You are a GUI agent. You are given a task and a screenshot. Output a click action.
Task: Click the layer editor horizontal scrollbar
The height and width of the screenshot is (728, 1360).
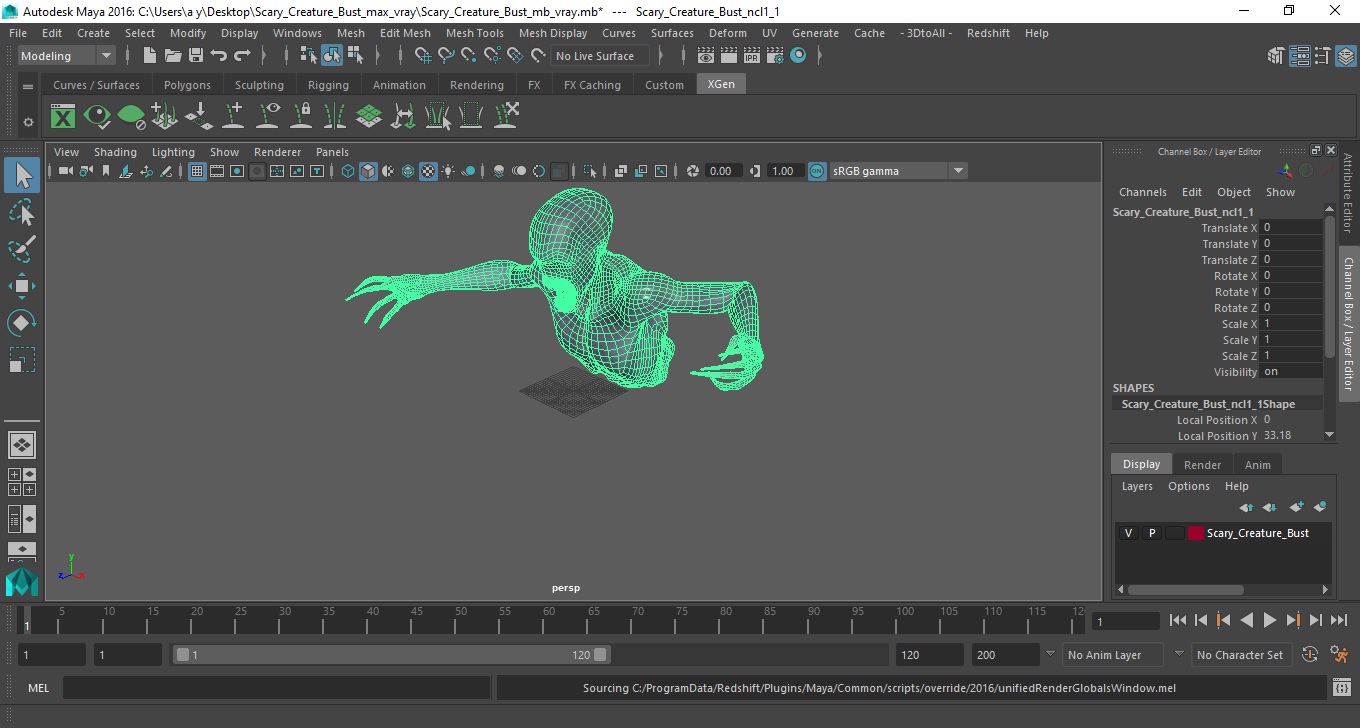(x=1186, y=590)
